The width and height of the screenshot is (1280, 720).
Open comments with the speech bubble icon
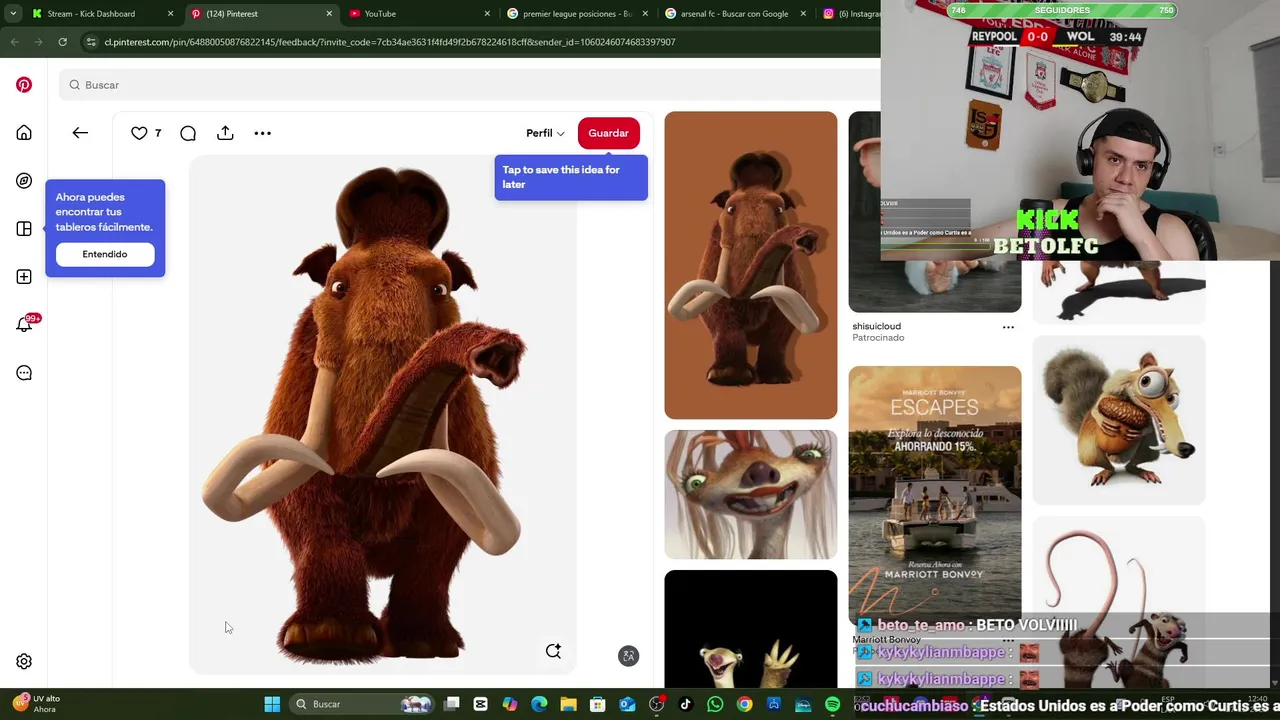(x=188, y=133)
